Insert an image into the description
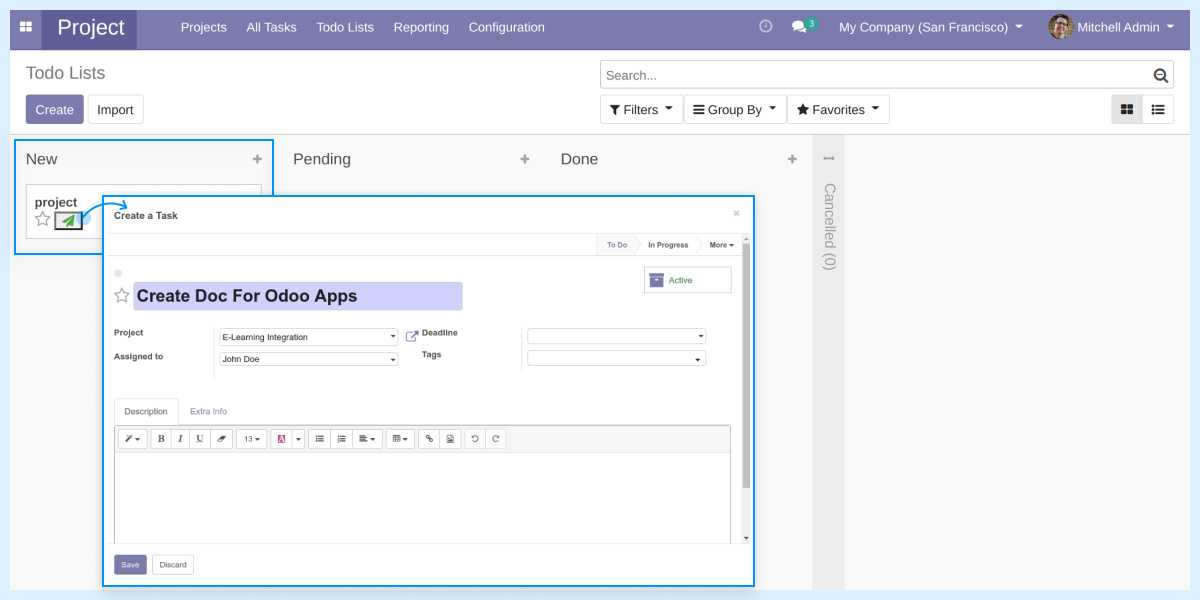 [449, 438]
